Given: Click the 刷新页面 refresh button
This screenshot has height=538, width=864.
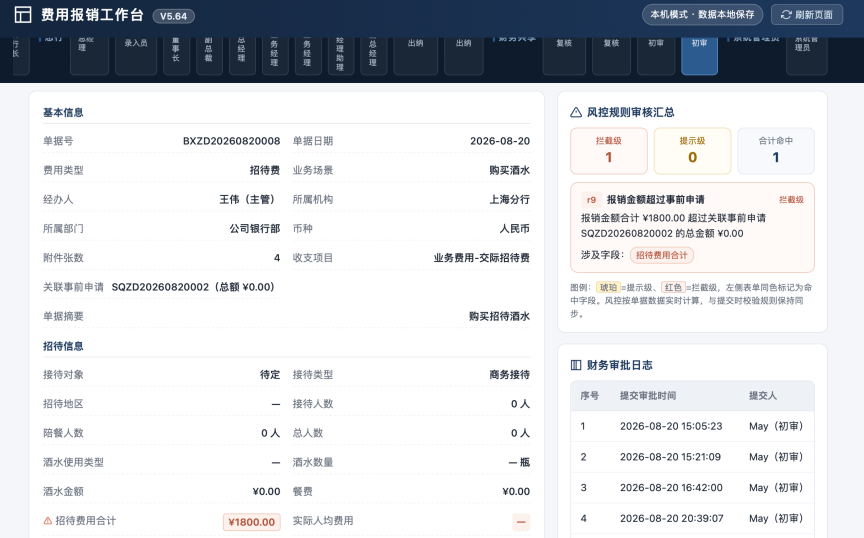Looking at the screenshot, I should 807,15.
